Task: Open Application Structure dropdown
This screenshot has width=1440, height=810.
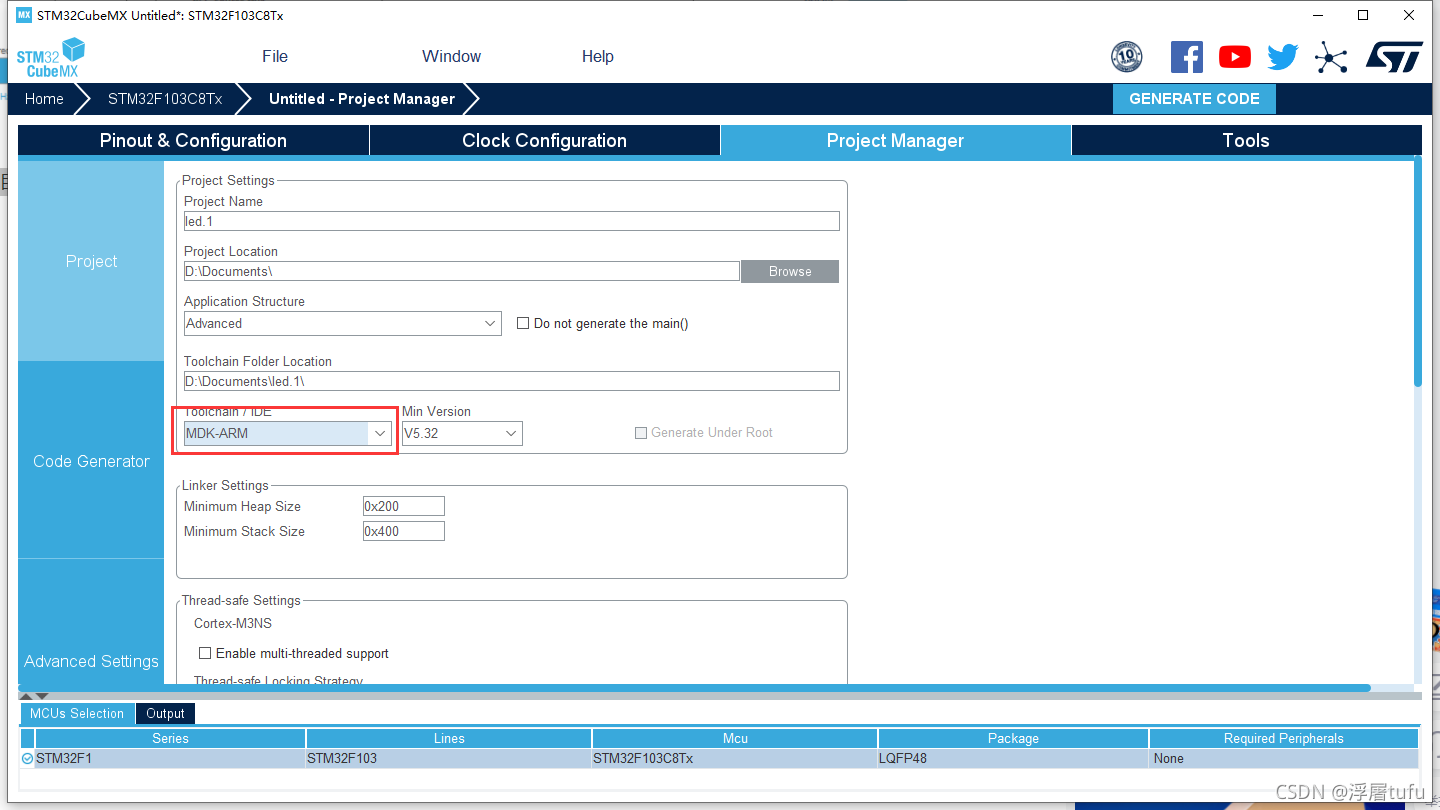Action: coord(343,323)
